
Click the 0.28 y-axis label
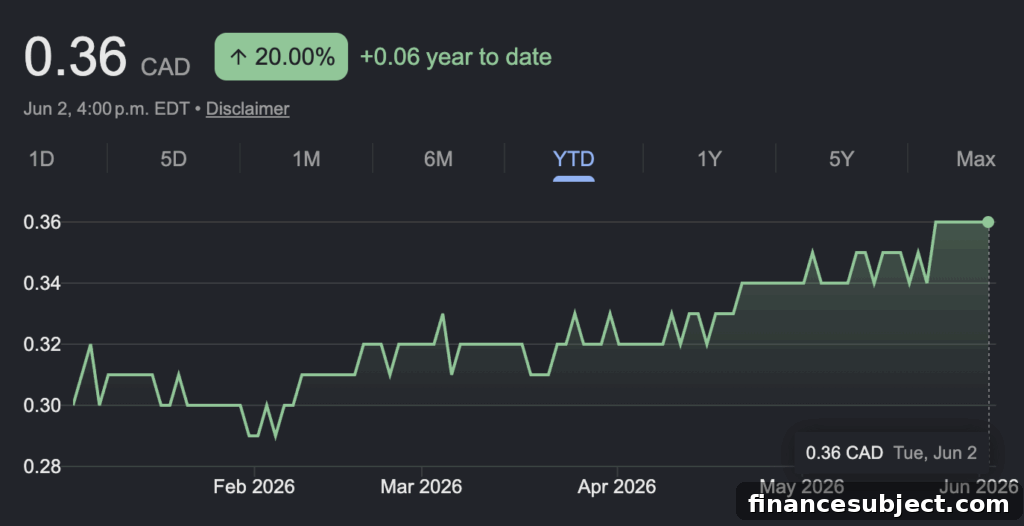point(42,467)
